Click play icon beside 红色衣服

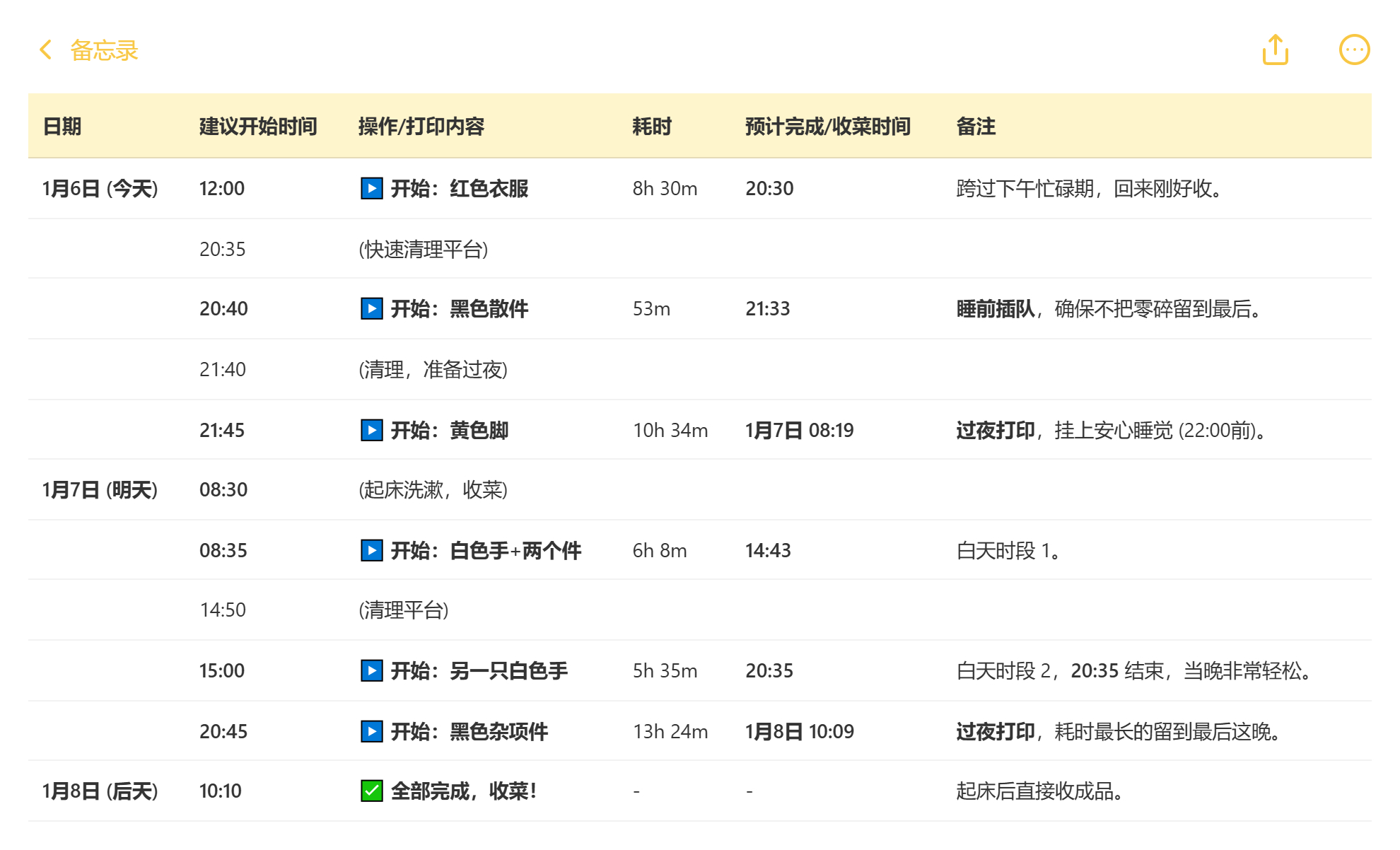pyautogui.click(x=371, y=188)
